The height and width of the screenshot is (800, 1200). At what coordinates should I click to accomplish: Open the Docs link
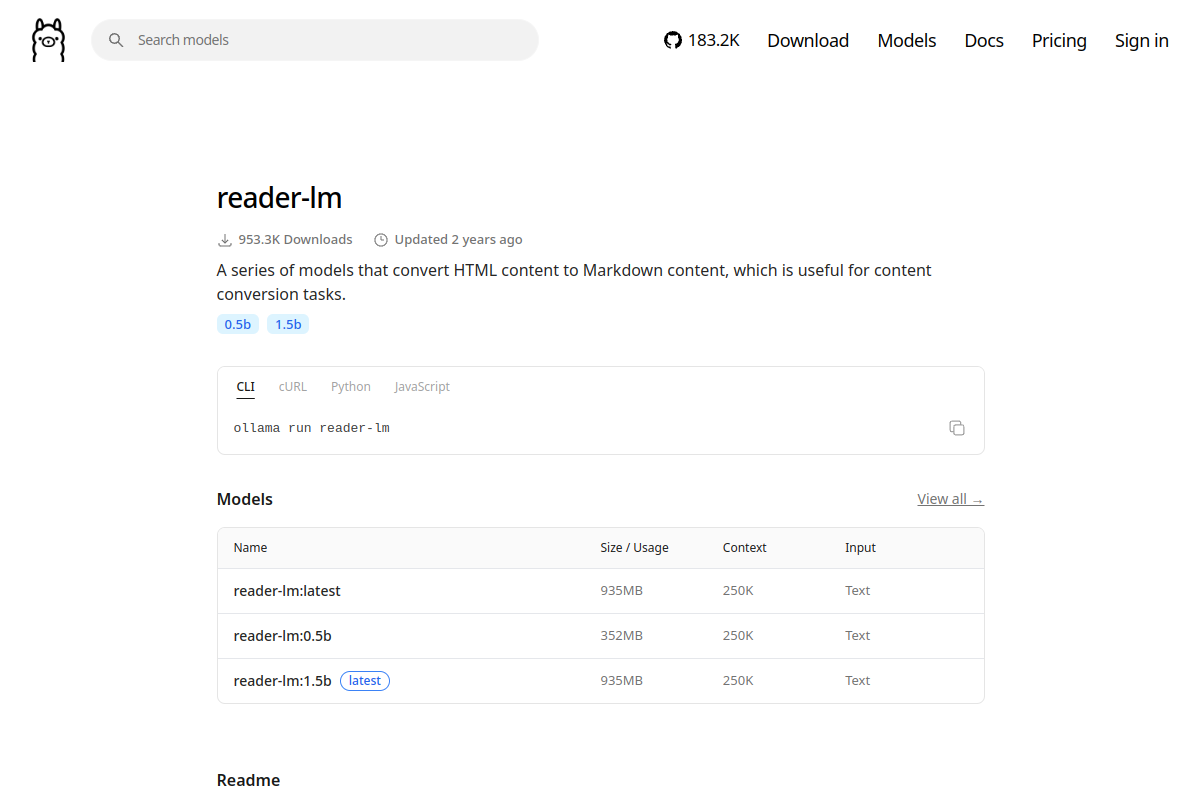pyautogui.click(x=984, y=40)
